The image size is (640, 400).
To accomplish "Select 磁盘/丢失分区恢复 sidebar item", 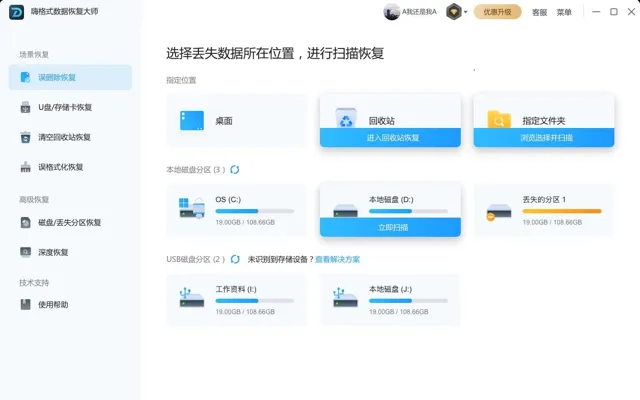I will click(70, 222).
